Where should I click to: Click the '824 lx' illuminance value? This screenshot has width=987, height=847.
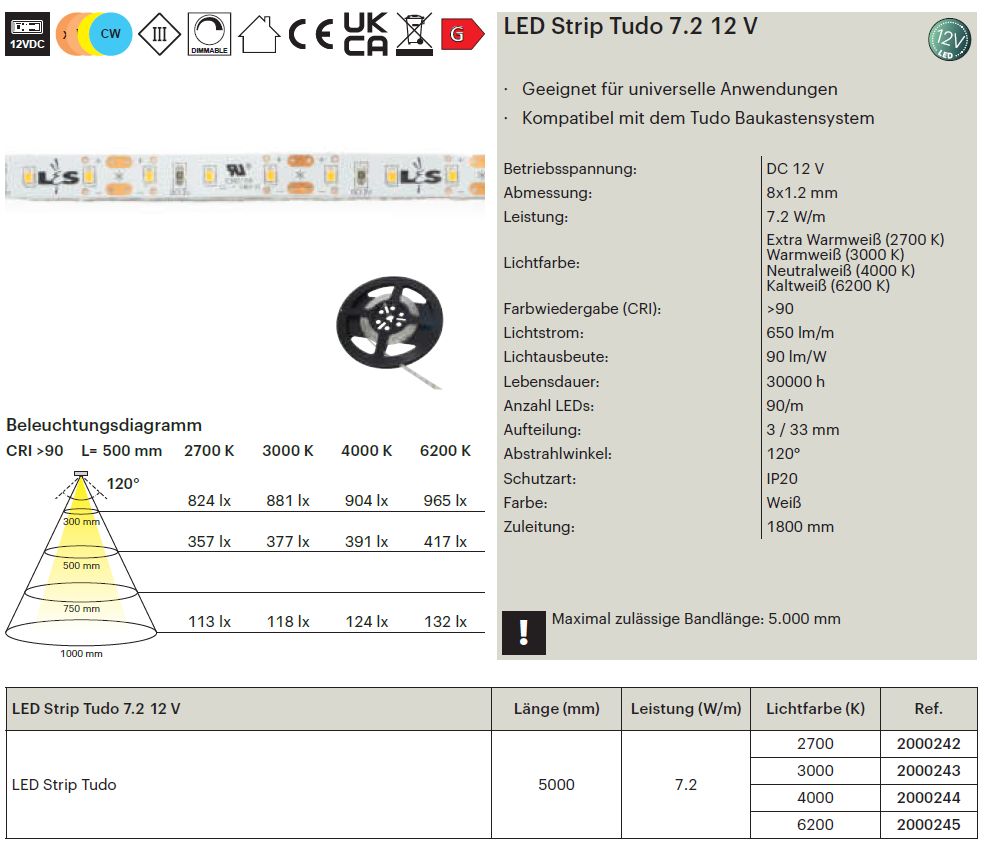pos(209,501)
